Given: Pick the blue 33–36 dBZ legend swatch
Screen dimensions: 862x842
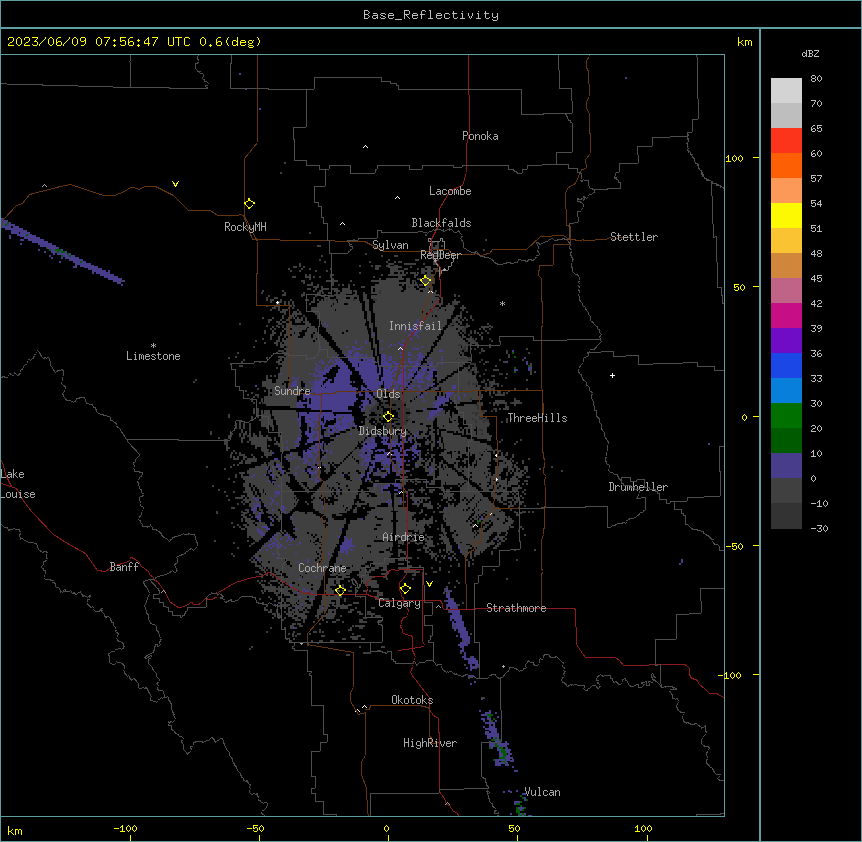Looking at the screenshot, I should click(x=786, y=365).
